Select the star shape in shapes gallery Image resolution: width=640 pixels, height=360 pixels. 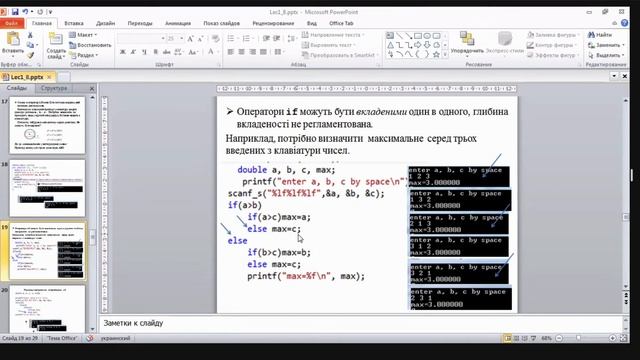[436, 54]
